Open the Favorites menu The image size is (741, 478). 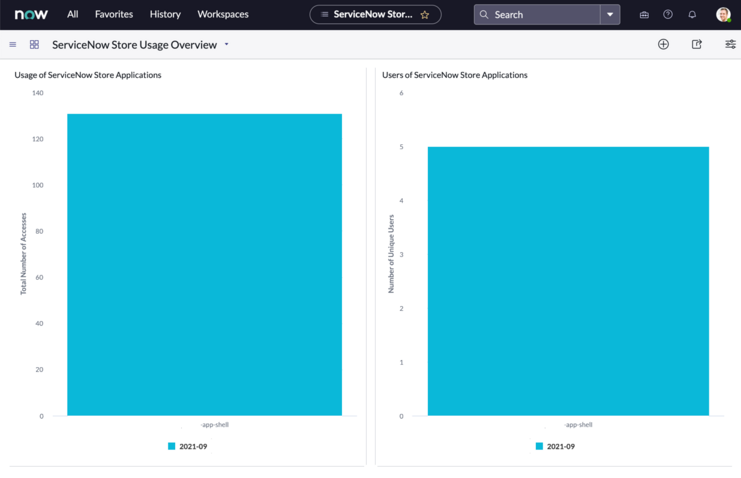pyautogui.click(x=114, y=14)
